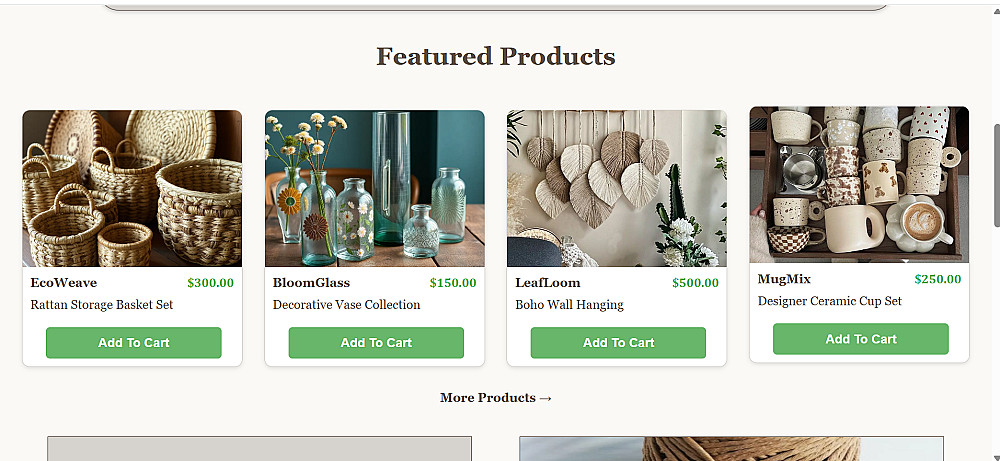The height and width of the screenshot is (461, 1000).
Task: Open the More Products link
Action: [x=496, y=398]
